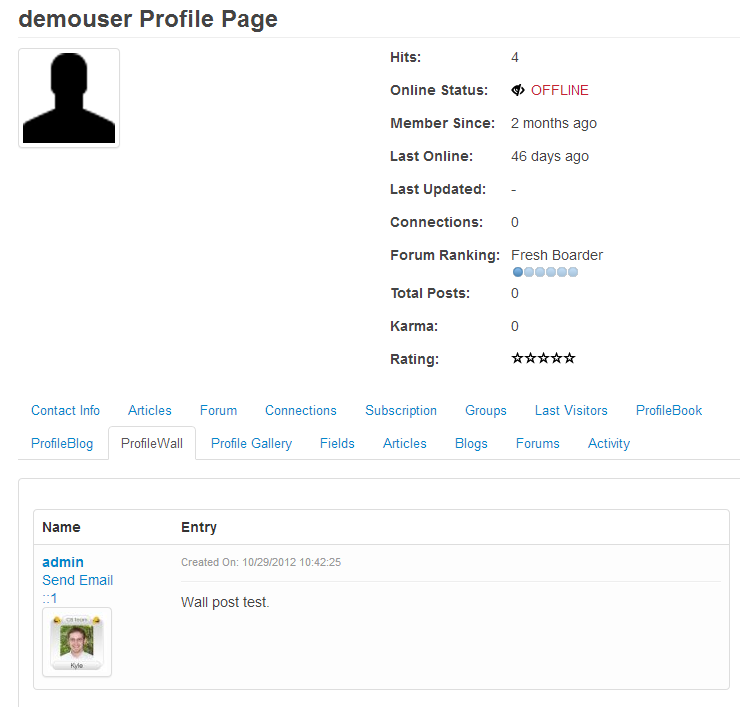Open the Profile Gallery tab
Viewport: 740px width, 707px height.
[252, 443]
